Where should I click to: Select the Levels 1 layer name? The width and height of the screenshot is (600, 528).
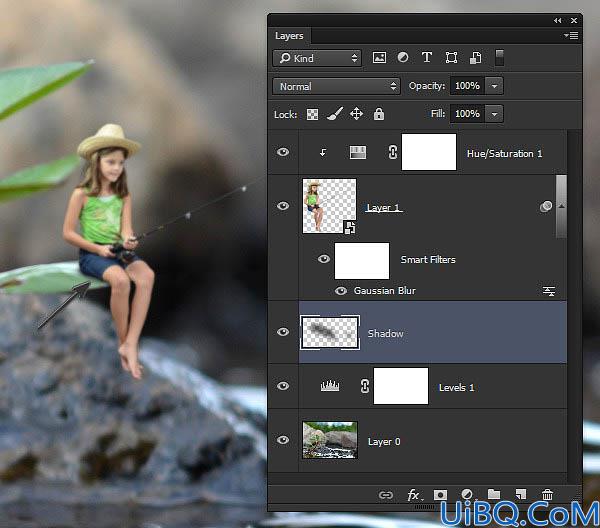pos(456,388)
